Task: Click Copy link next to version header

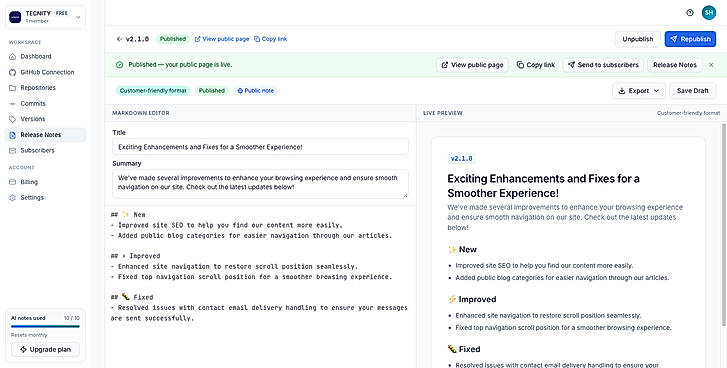Action: (x=270, y=39)
